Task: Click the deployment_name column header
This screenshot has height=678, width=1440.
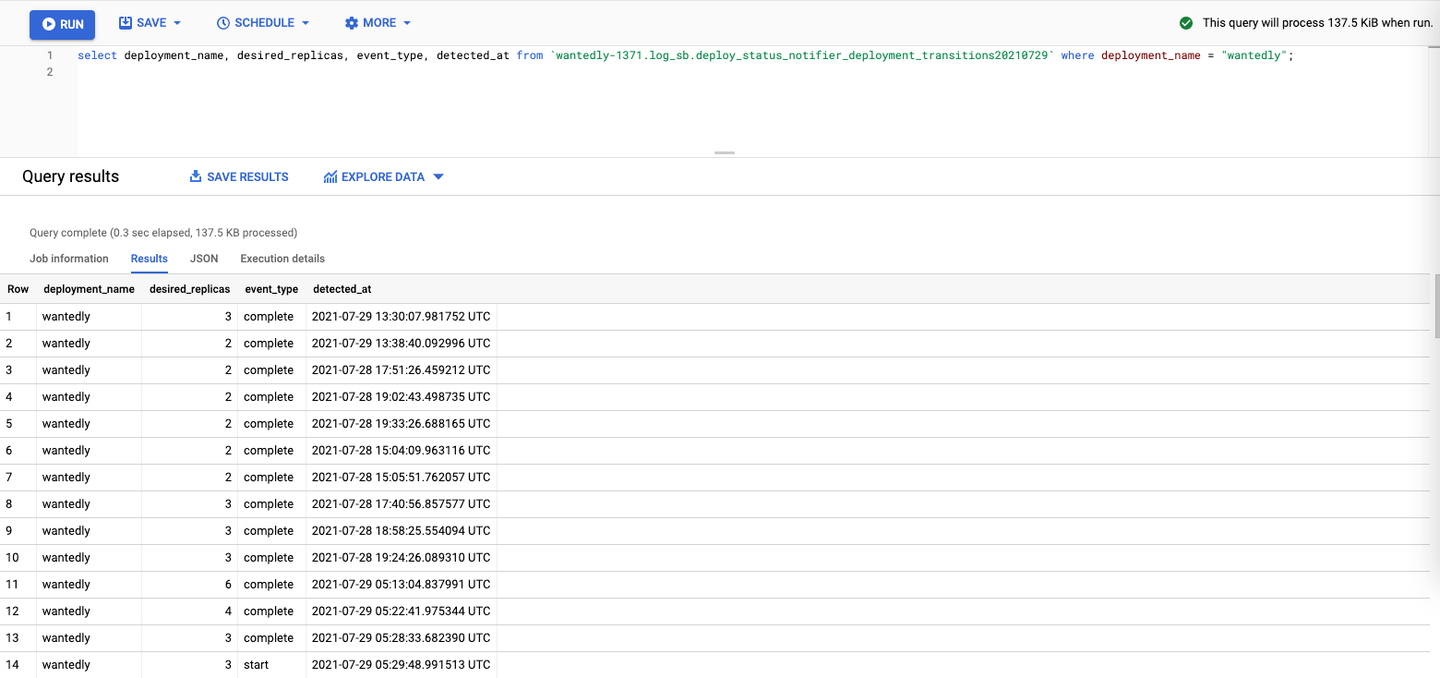Action: [89, 289]
